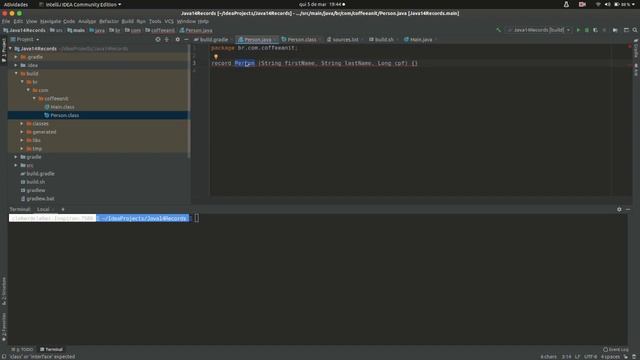Image resolution: width=640 pixels, height=360 pixels.
Task: Click UTF-8 encoding in status bar
Action: tap(591, 356)
